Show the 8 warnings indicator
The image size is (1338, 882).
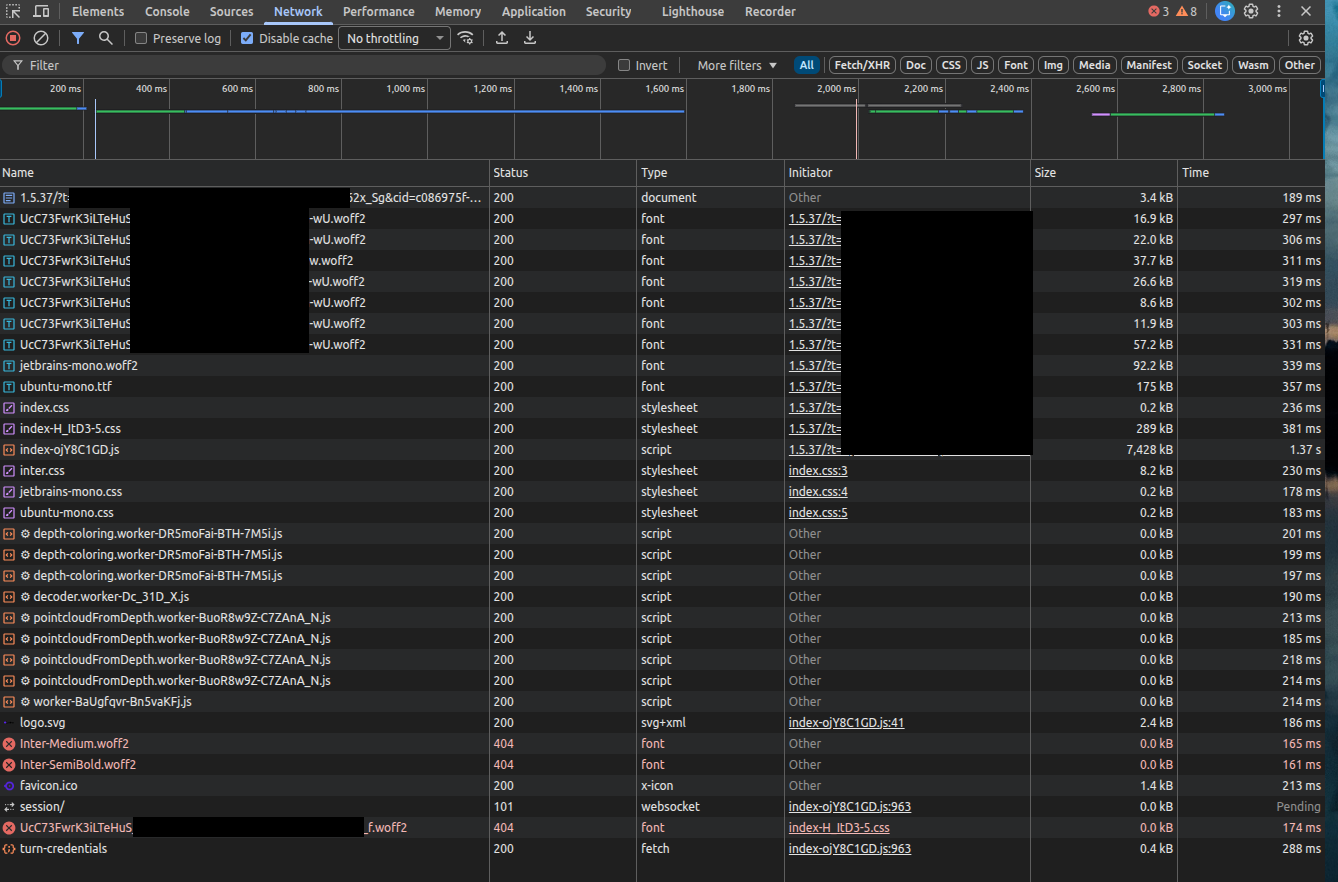tap(1187, 11)
